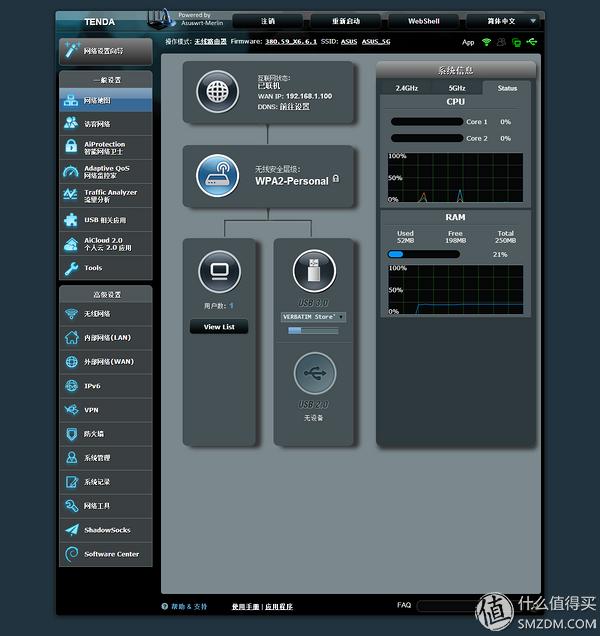The width and height of the screenshot is (600, 636).
Task: Click the USB 2.0 port icon
Action: click(314, 373)
